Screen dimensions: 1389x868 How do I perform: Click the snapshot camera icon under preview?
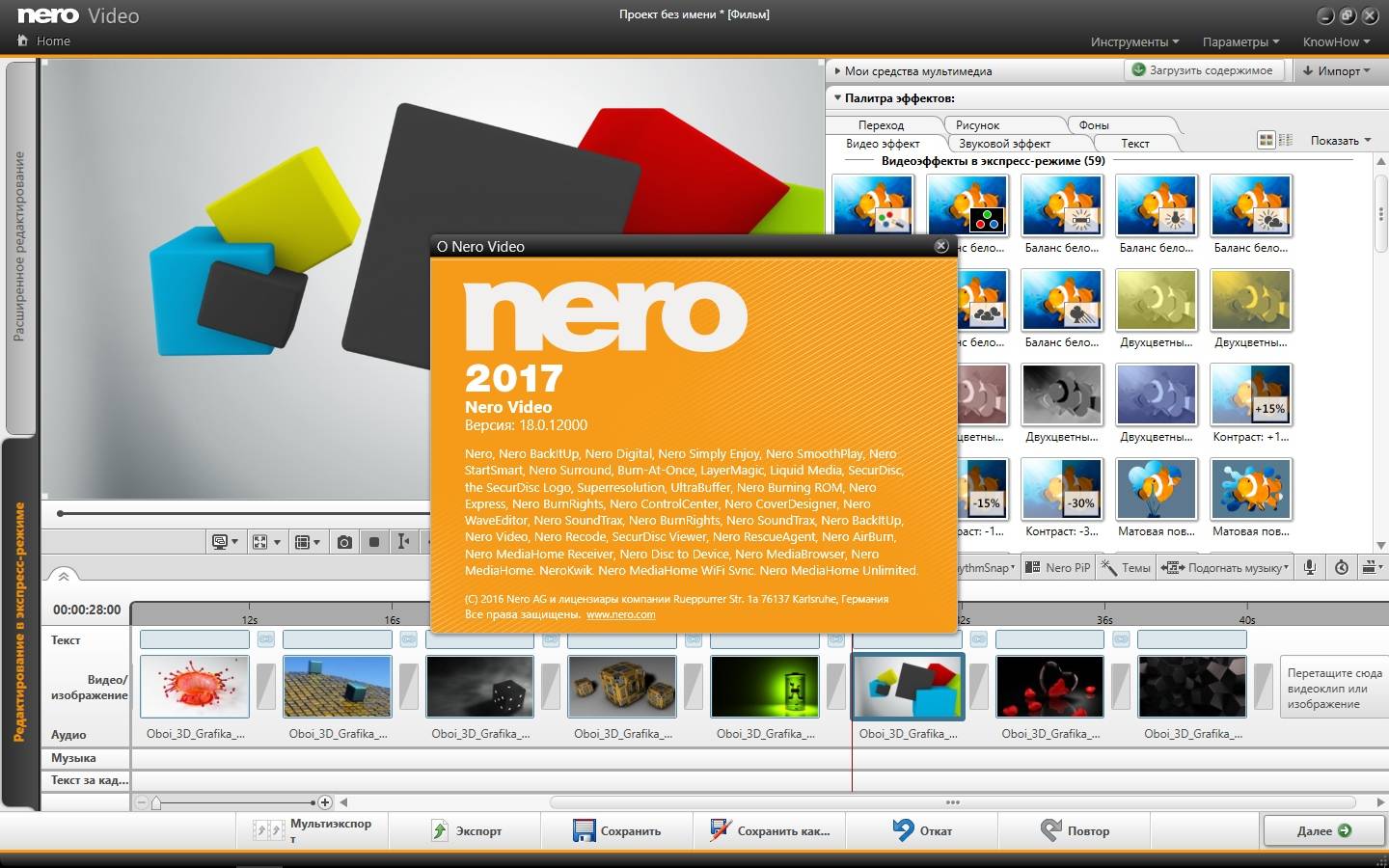[x=344, y=542]
